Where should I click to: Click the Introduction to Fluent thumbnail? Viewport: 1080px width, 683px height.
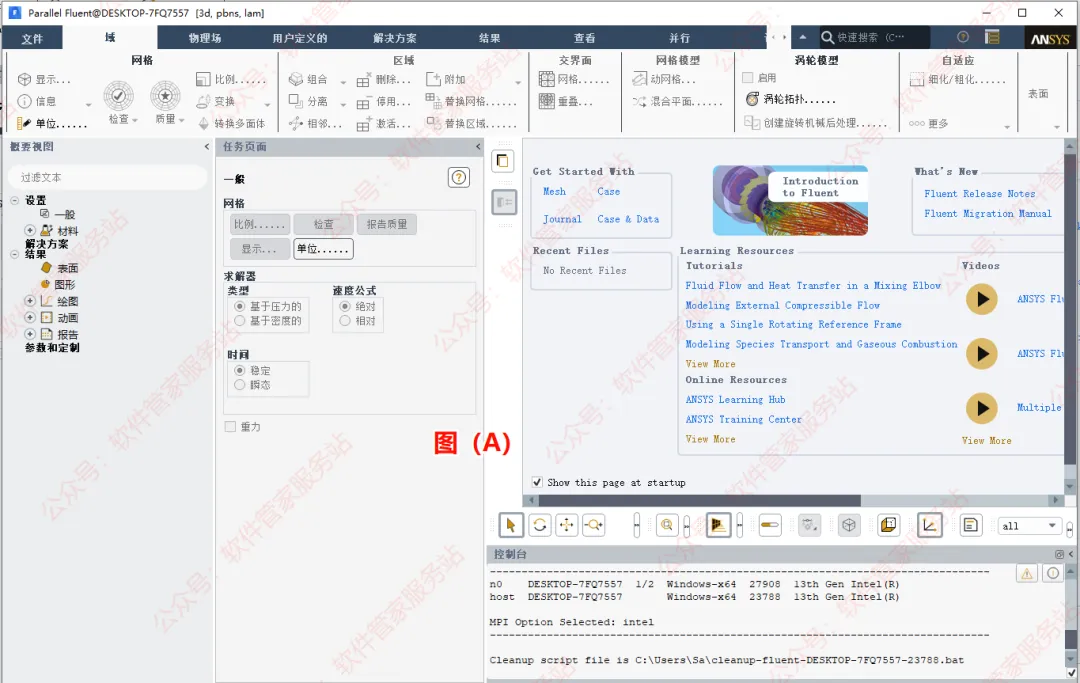[x=790, y=200]
